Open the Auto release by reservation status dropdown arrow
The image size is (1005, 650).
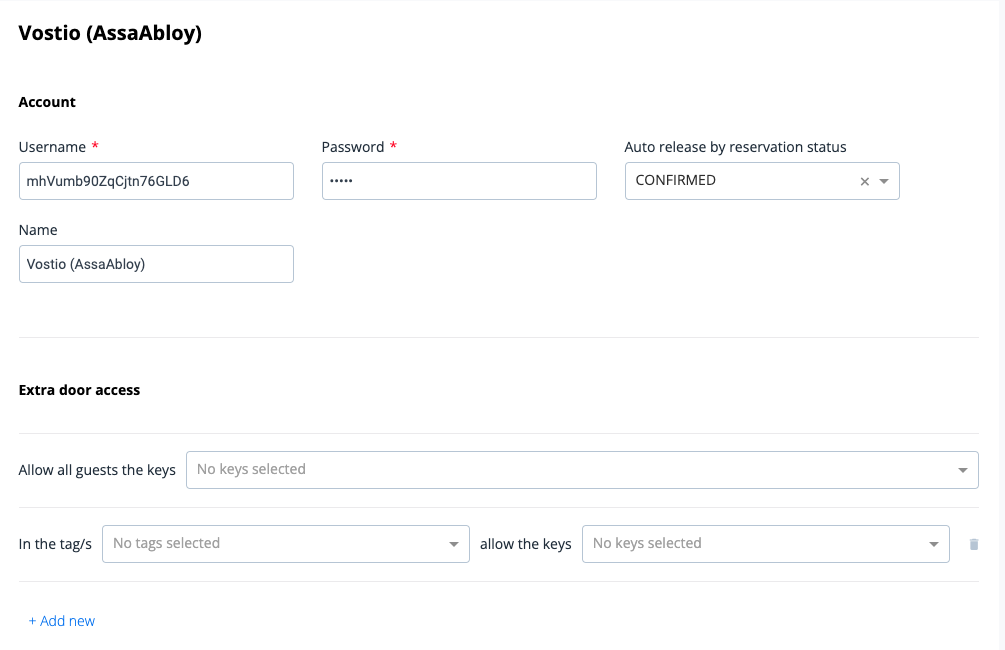pyautogui.click(x=884, y=181)
